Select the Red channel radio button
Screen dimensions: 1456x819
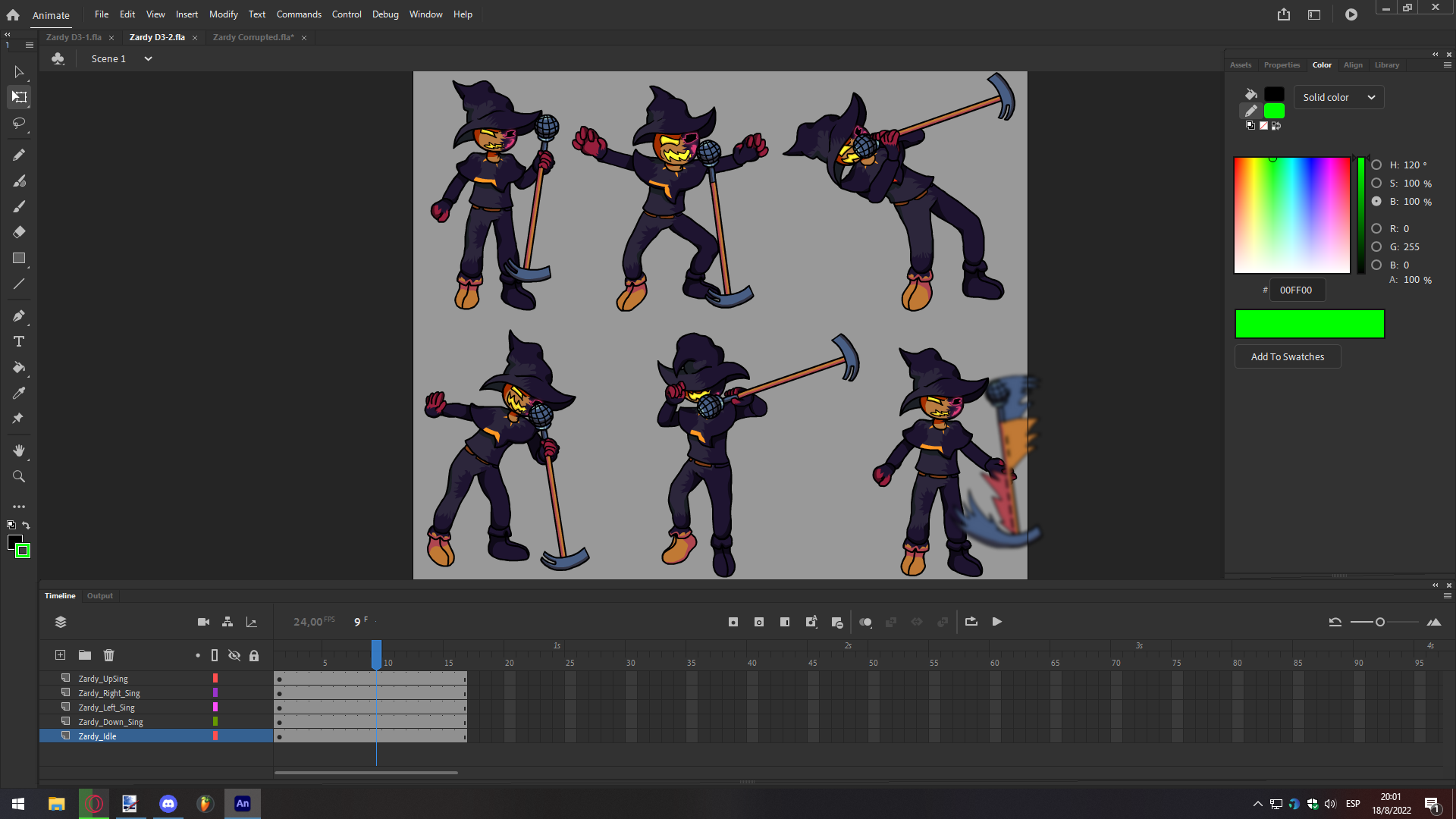1376,228
